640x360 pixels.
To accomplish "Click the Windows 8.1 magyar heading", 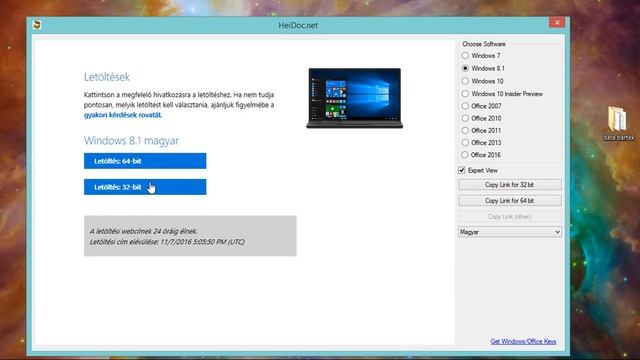I will coord(131,140).
